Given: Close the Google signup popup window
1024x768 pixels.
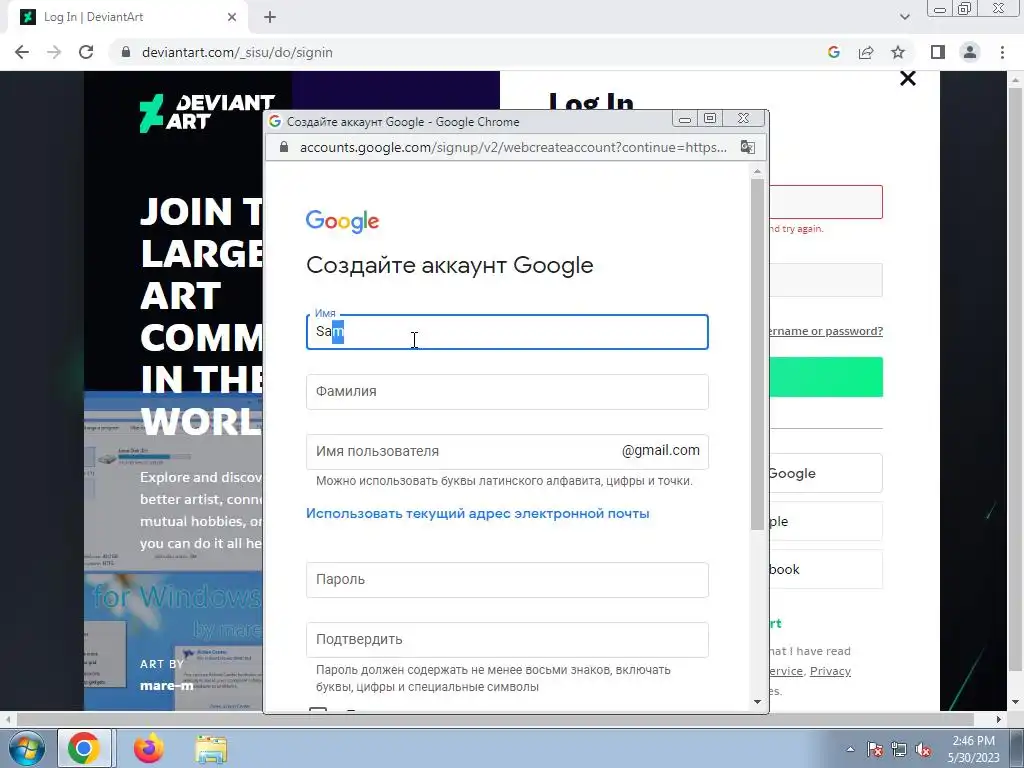Looking at the screenshot, I should [743, 118].
